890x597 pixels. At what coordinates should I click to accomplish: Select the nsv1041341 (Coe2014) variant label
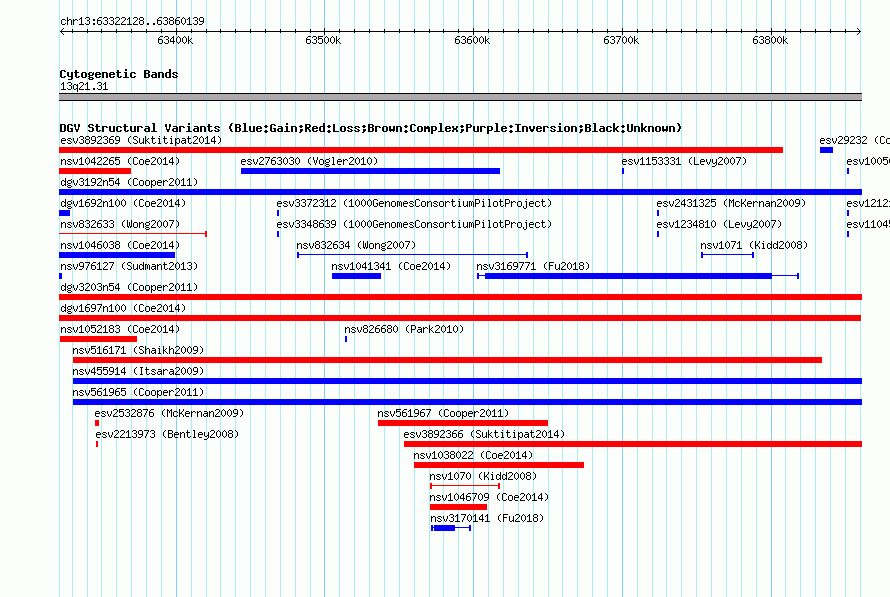(391, 266)
